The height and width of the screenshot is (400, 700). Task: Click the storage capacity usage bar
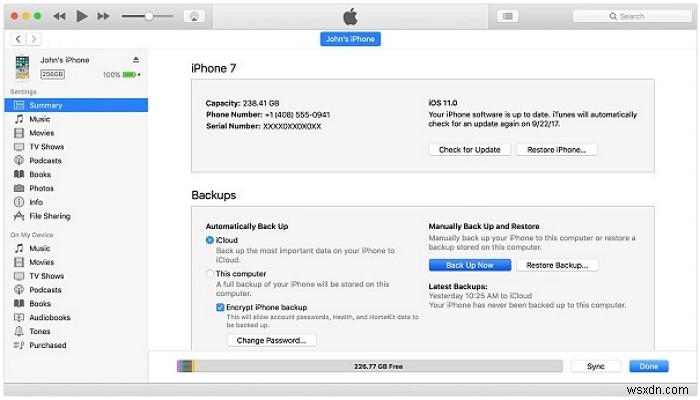click(x=370, y=367)
